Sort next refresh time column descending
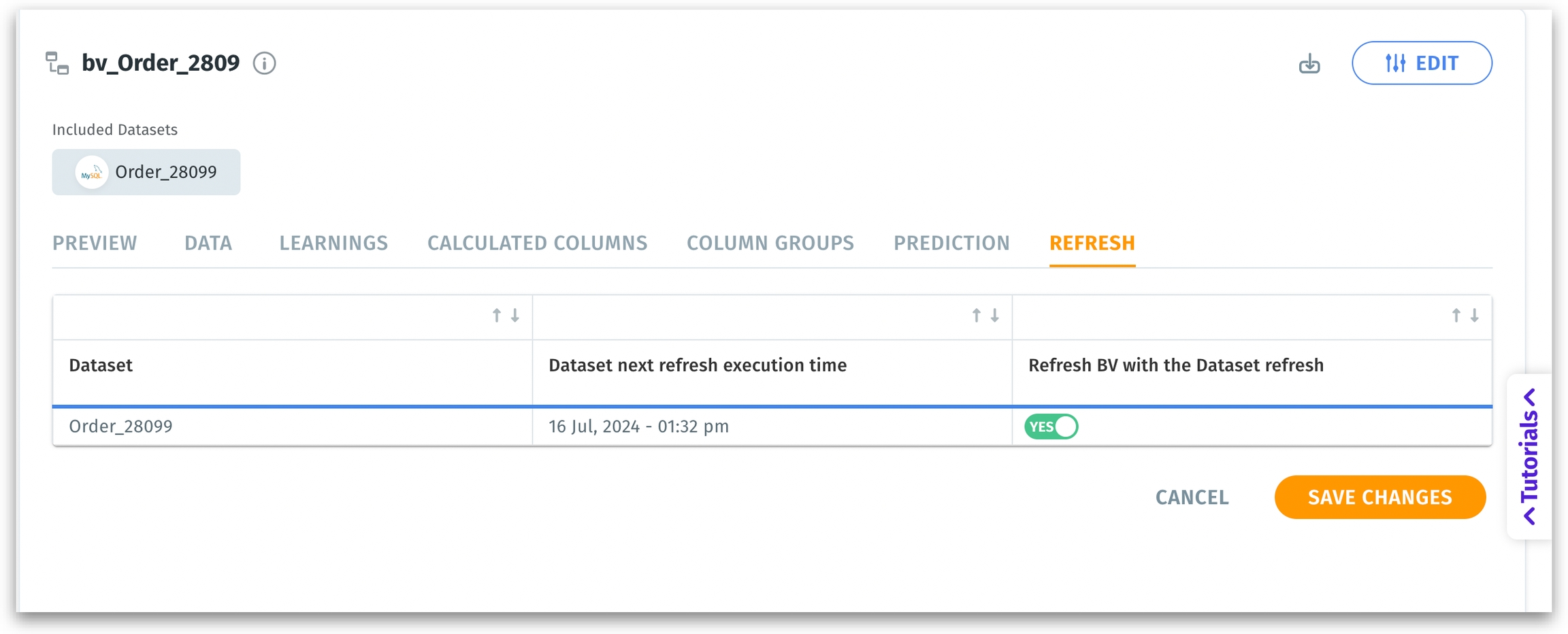This screenshot has width=1568, height=634. point(995,316)
